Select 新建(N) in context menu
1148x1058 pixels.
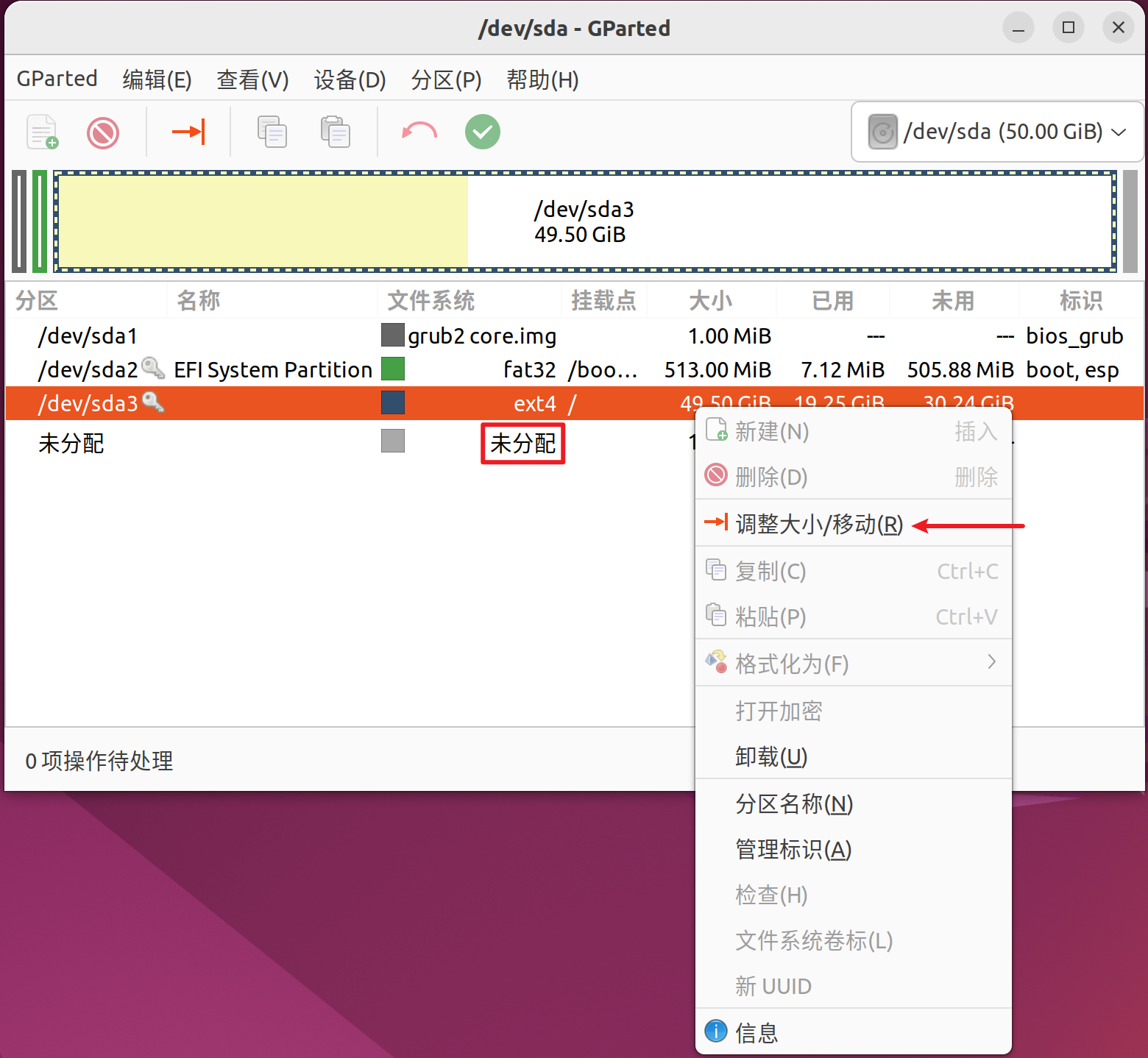[854, 431]
